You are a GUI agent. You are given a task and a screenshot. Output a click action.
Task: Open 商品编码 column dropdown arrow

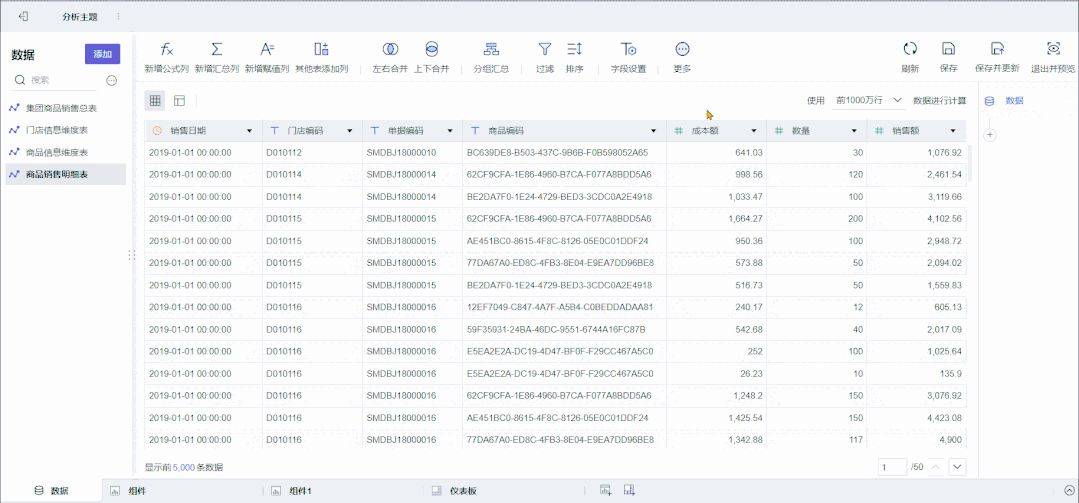tap(654, 131)
